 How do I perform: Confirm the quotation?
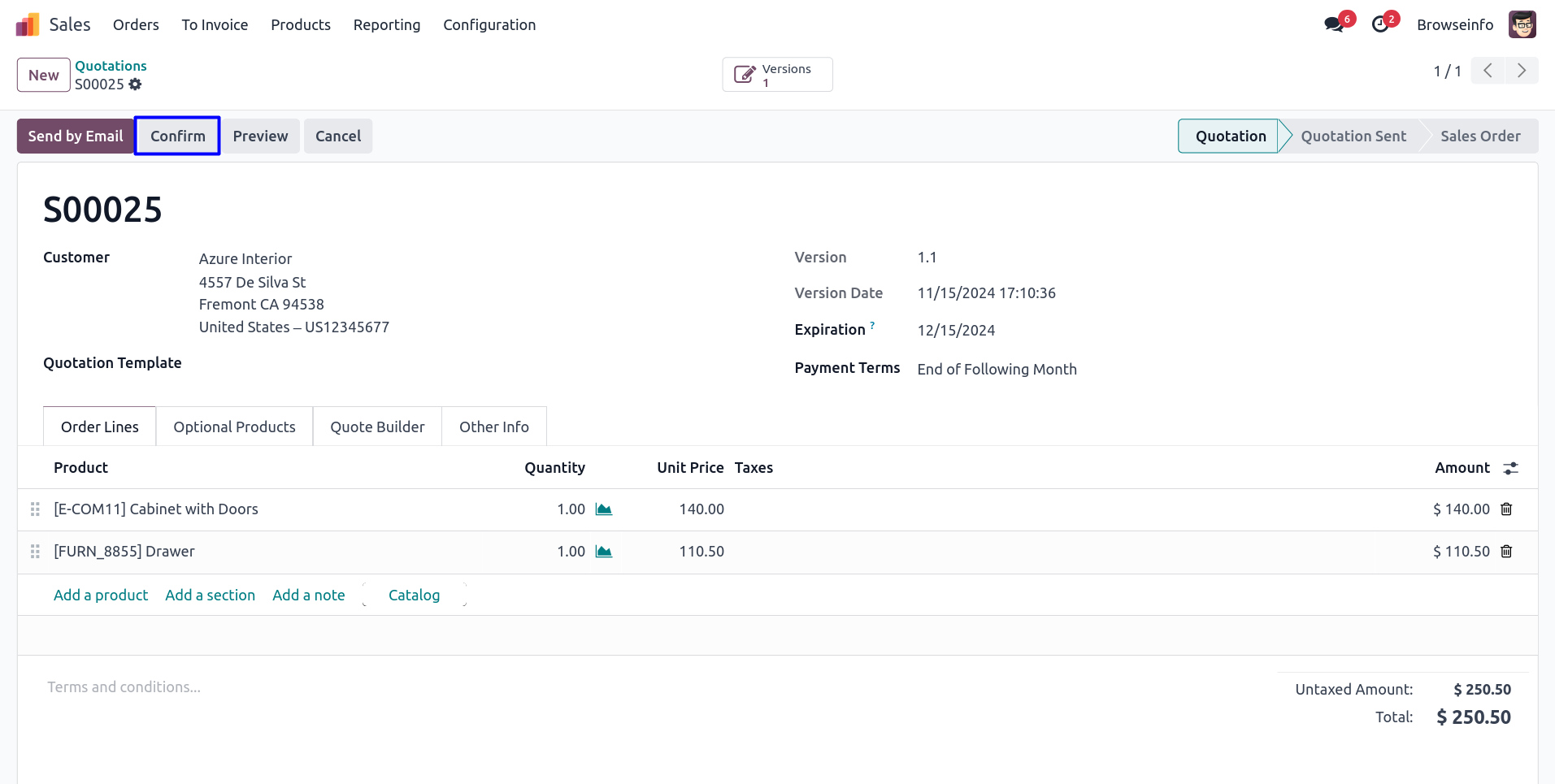pyautogui.click(x=177, y=136)
